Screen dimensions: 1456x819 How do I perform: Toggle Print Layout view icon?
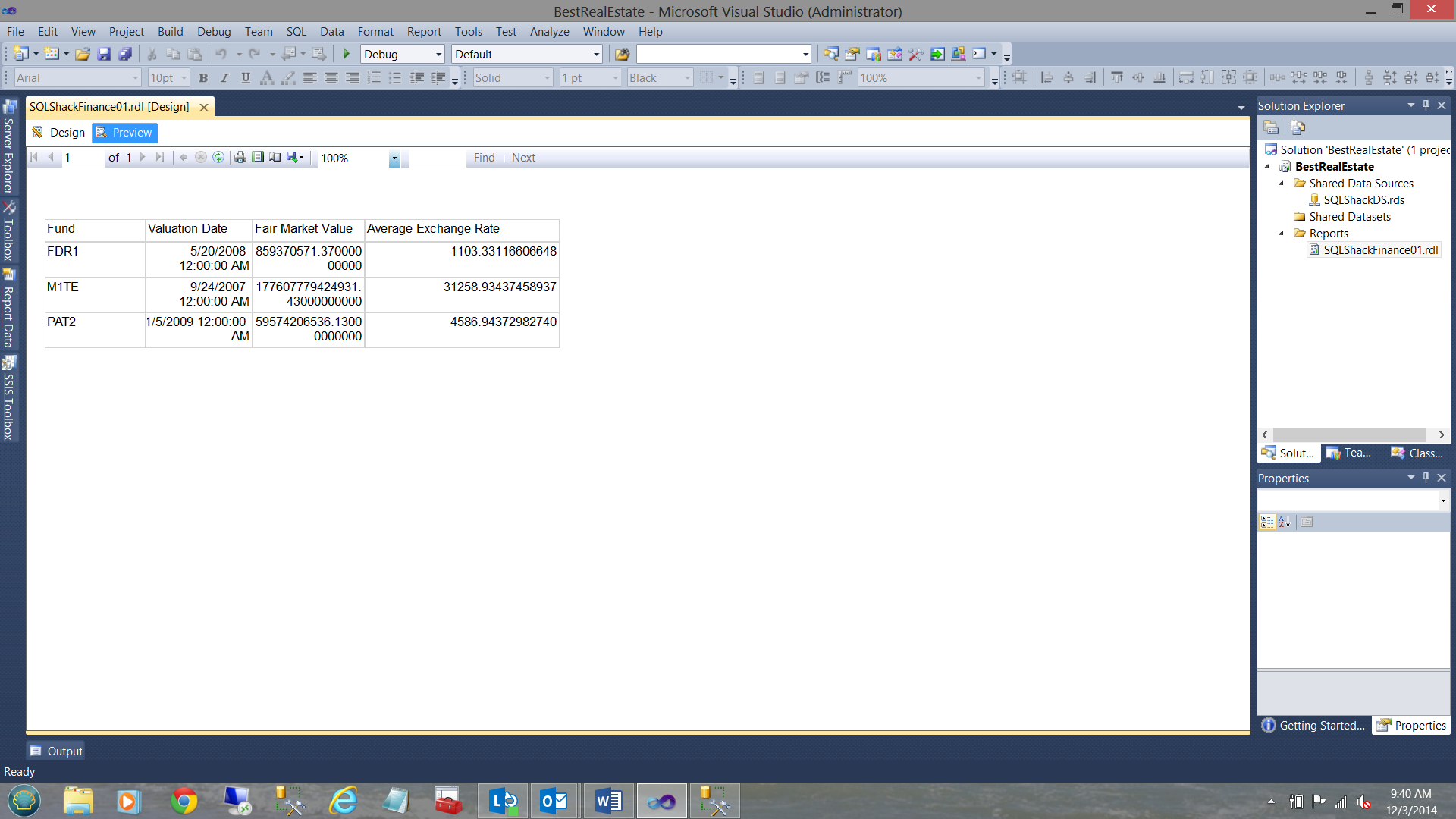tap(258, 158)
